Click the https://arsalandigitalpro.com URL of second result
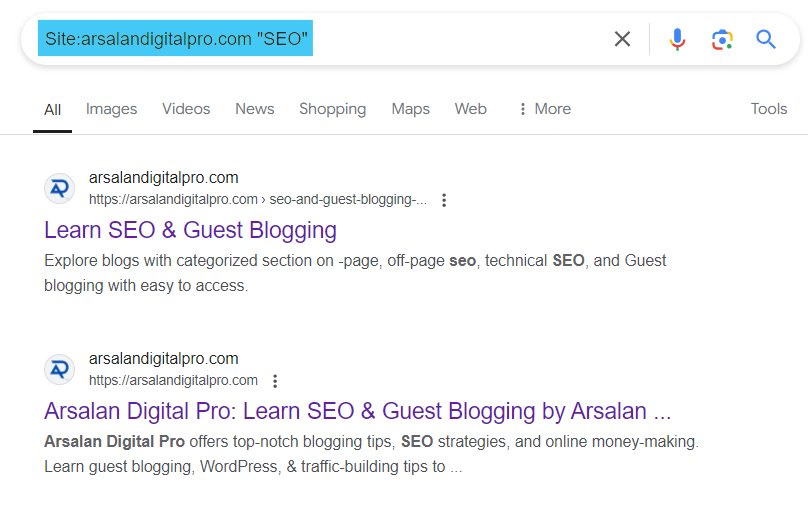The height and width of the screenshot is (507, 808). click(173, 380)
